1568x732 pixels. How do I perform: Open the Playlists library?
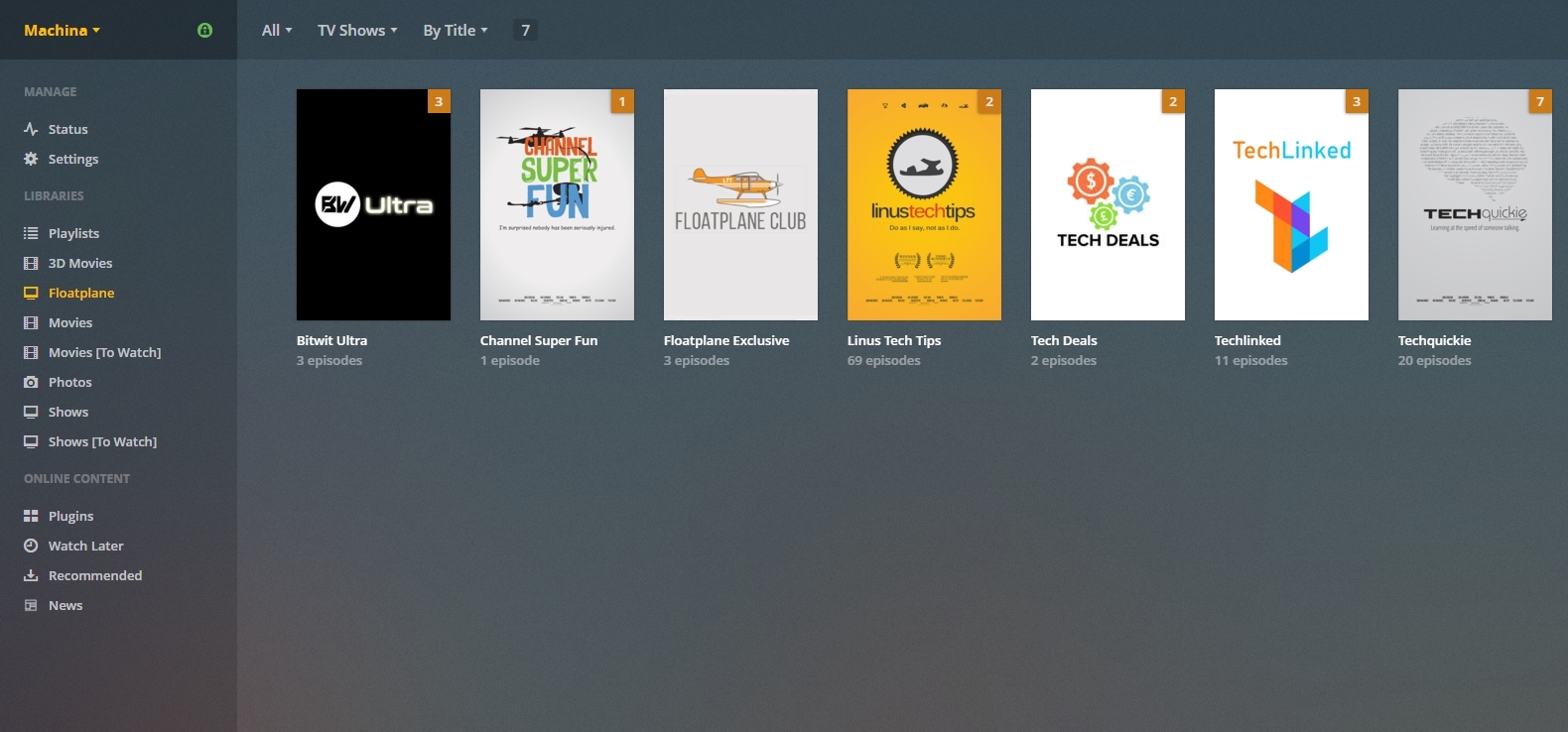point(74,233)
